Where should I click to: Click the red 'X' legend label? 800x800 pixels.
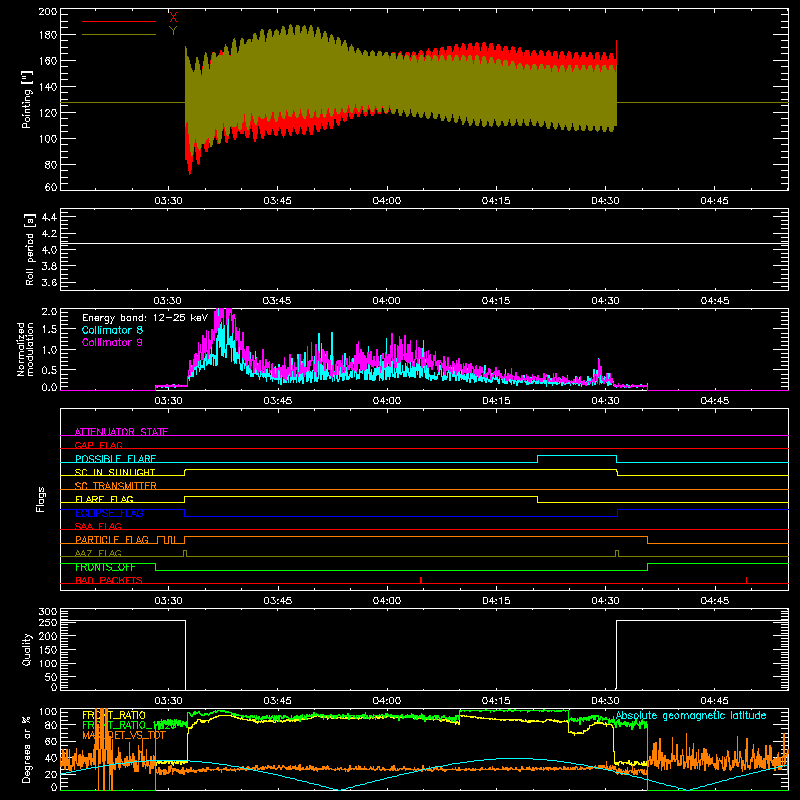[x=173, y=17]
